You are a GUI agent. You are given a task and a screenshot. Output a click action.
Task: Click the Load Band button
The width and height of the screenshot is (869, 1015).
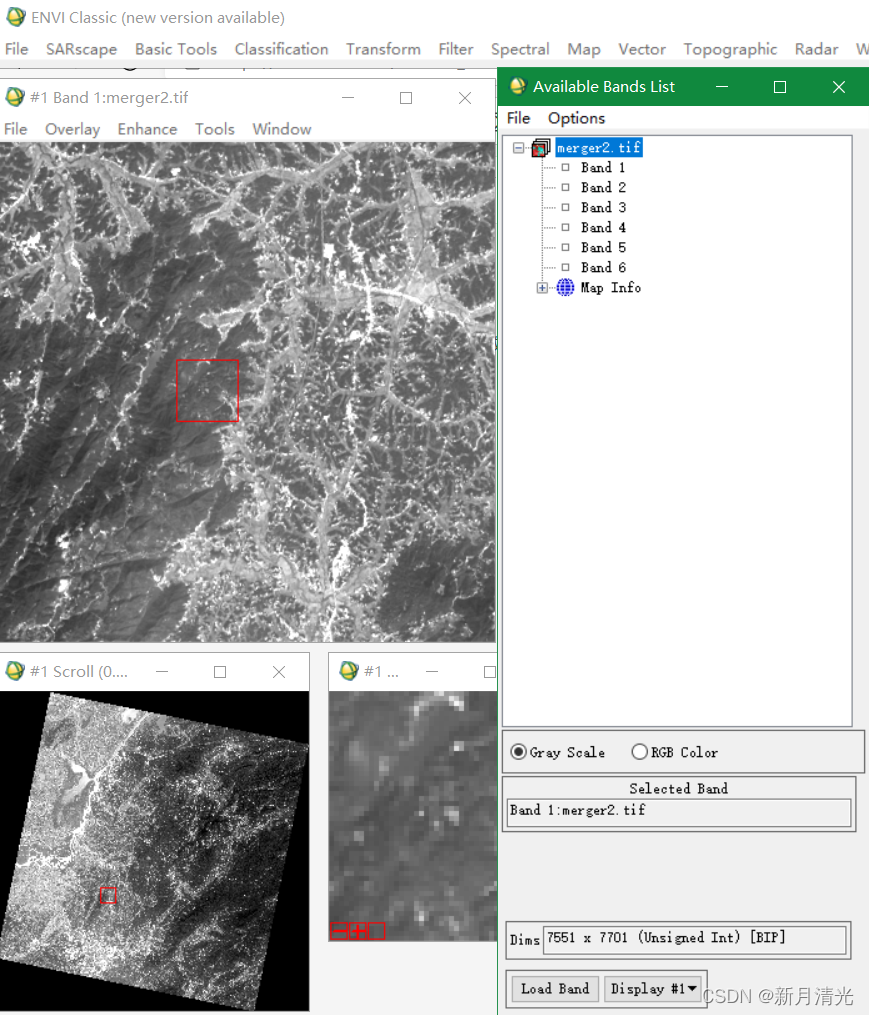point(555,988)
